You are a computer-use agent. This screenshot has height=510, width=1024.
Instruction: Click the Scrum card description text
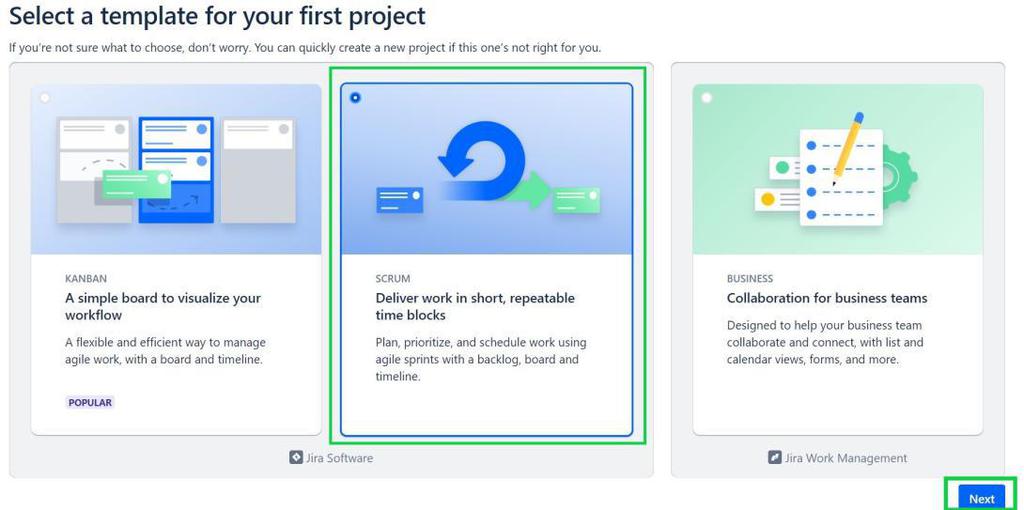tap(481, 359)
